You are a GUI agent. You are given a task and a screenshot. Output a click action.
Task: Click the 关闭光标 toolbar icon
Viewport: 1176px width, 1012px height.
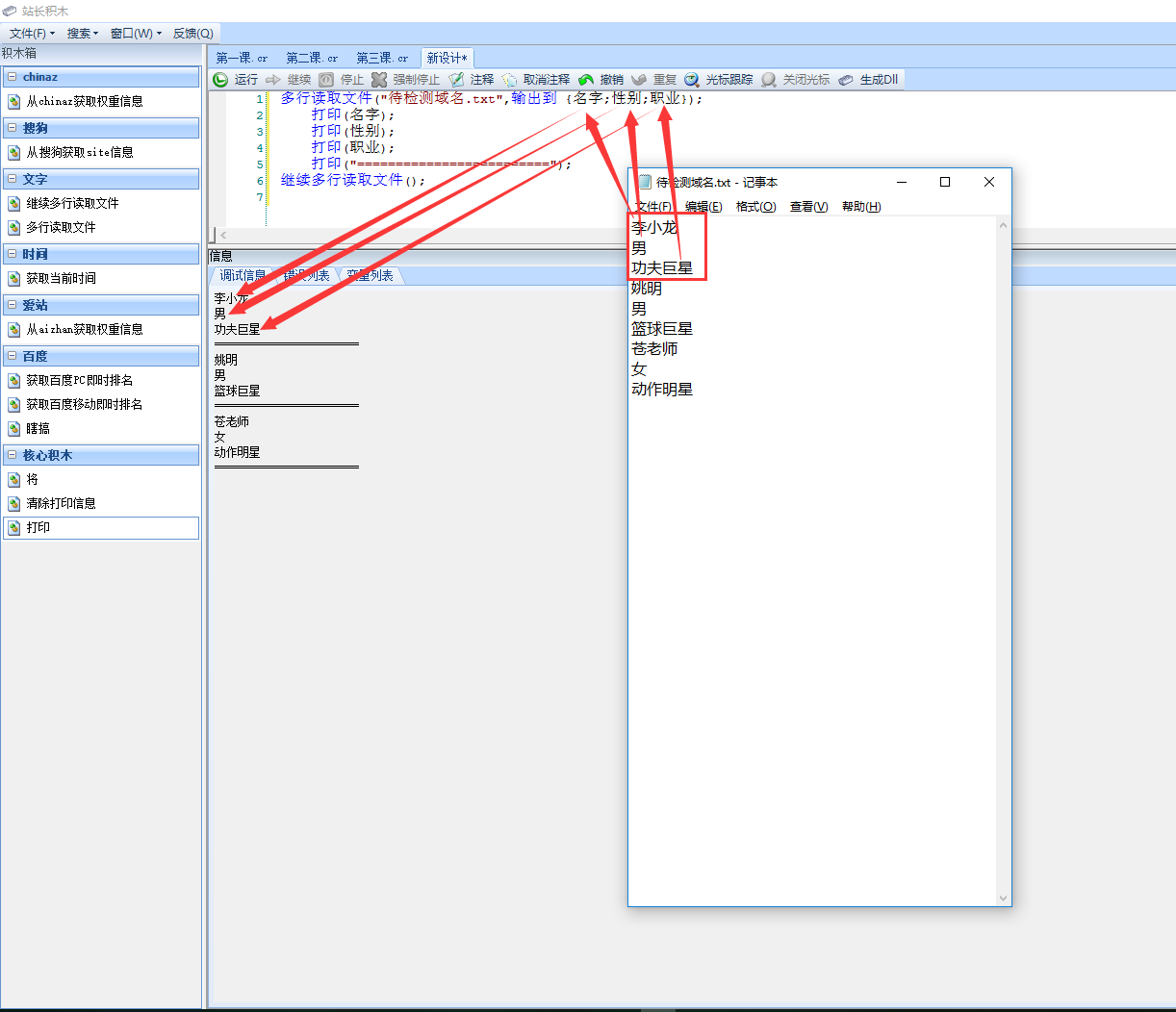tap(769, 80)
